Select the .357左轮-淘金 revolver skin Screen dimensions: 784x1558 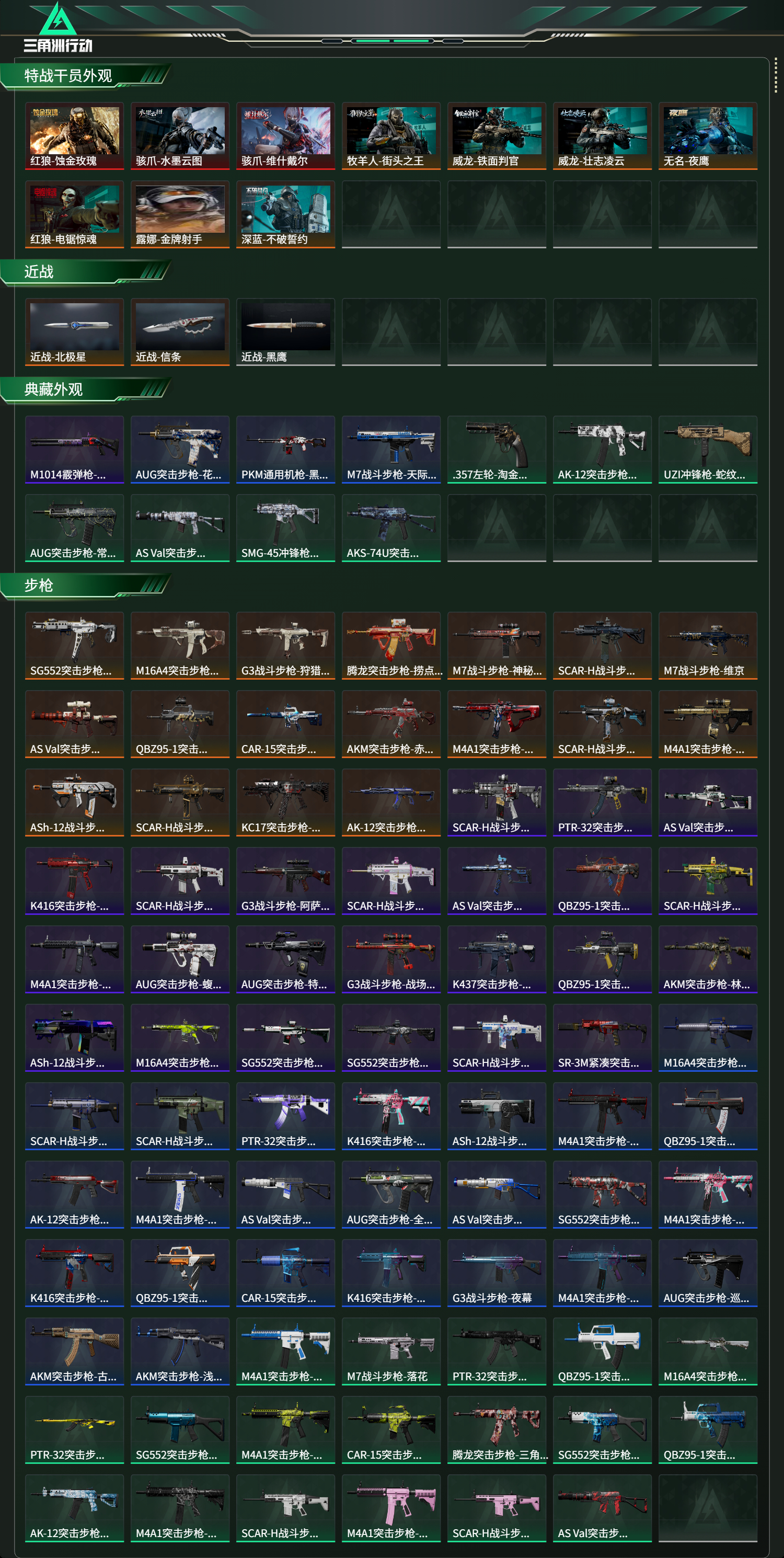[497, 450]
